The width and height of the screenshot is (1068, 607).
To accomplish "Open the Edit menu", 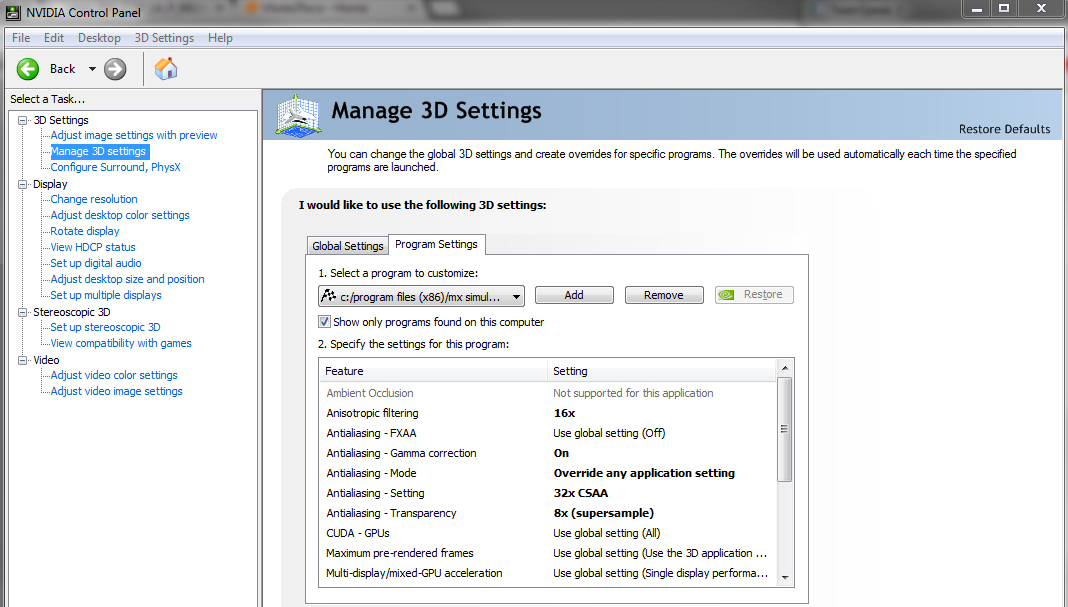I will click(54, 37).
